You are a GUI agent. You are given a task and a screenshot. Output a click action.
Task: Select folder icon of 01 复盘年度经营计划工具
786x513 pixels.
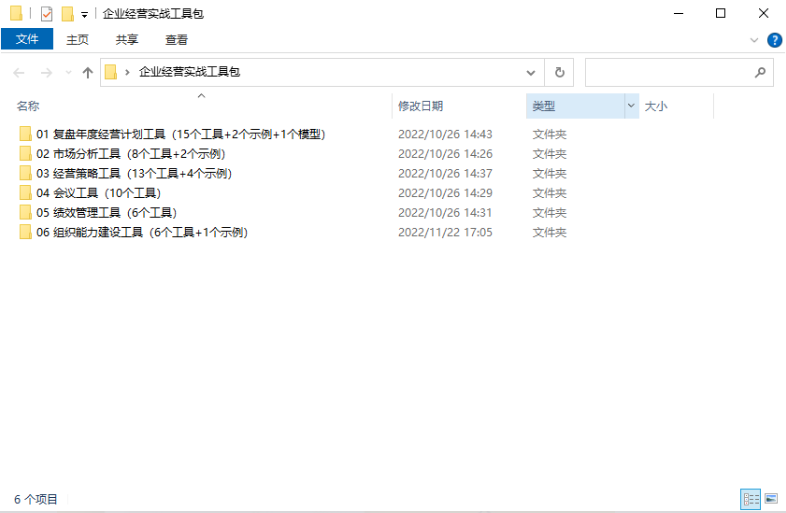click(25, 134)
